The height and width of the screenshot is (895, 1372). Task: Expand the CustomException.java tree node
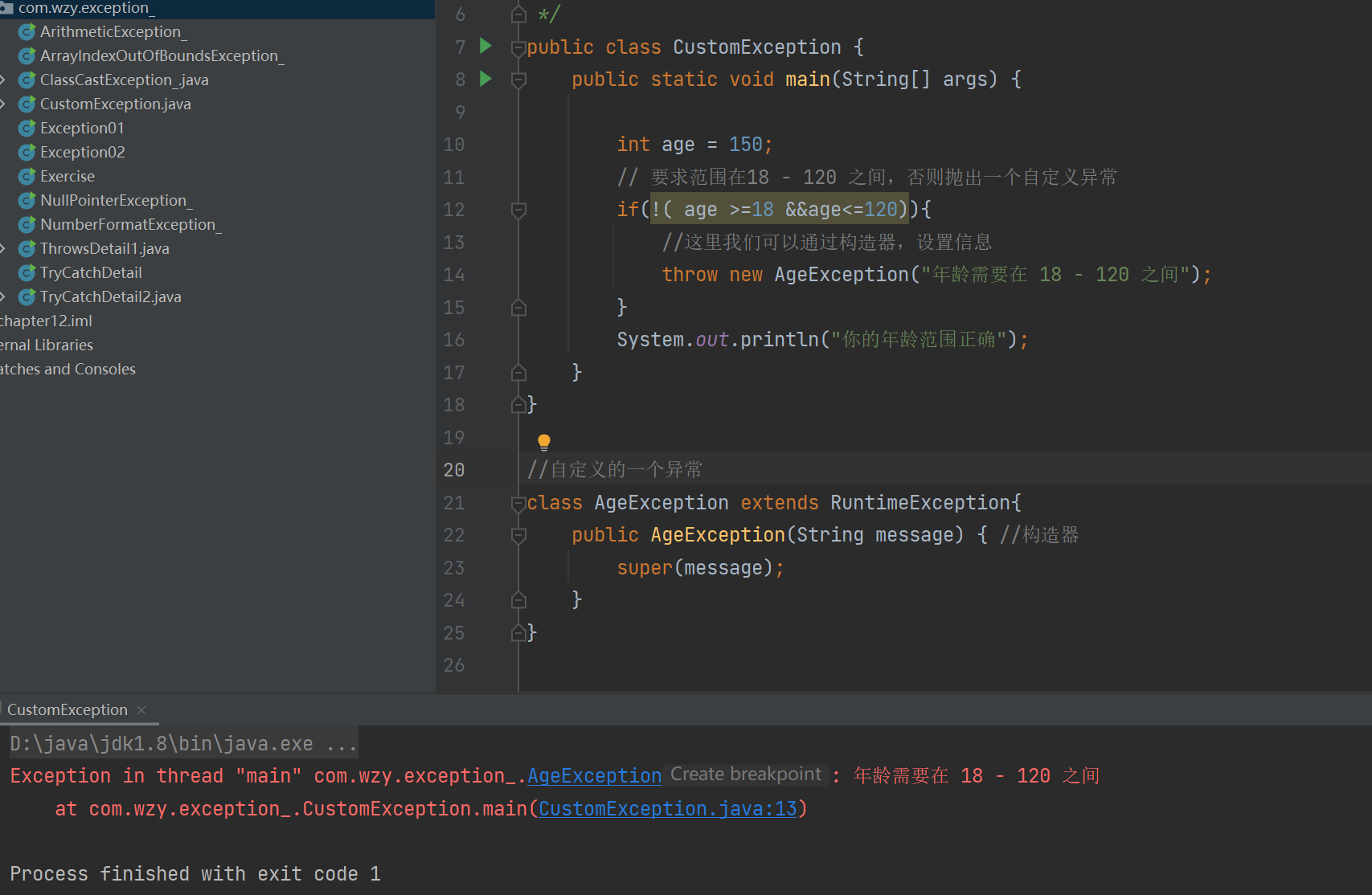(x=3, y=104)
